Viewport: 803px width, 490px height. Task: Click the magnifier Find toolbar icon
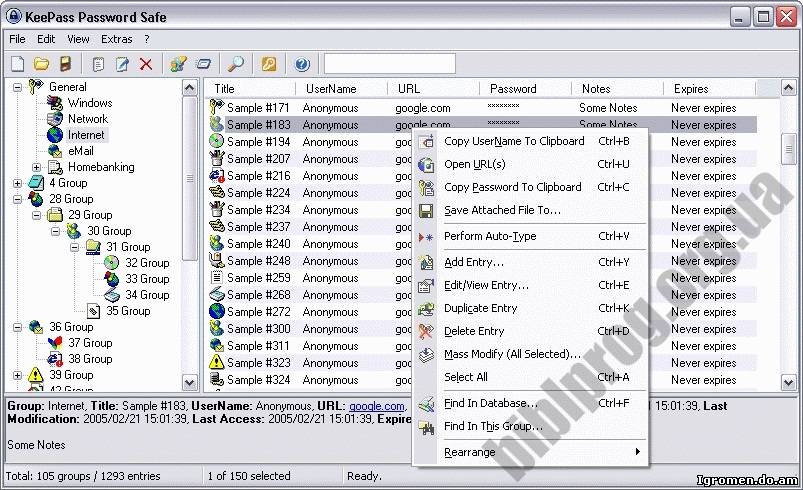click(x=236, y=64)
